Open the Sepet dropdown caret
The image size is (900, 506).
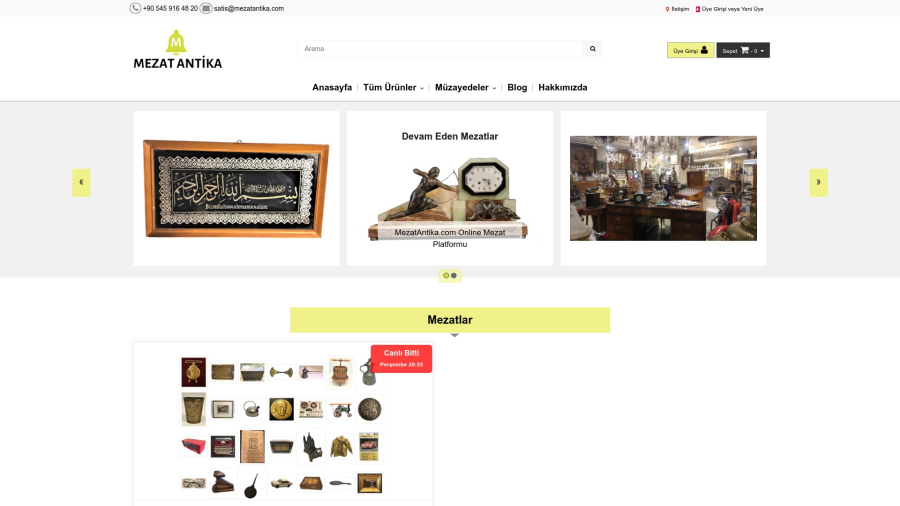click(762, 51)
